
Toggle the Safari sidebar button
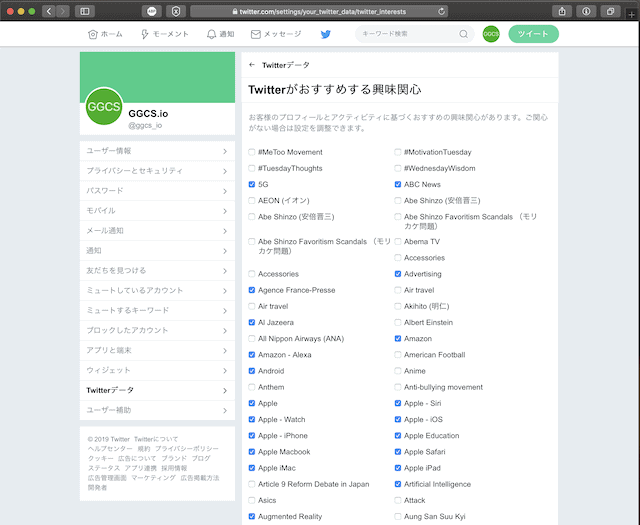(85, 11)
